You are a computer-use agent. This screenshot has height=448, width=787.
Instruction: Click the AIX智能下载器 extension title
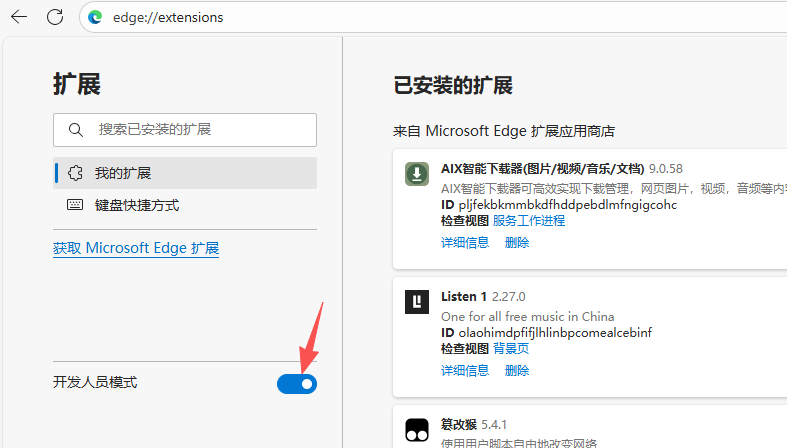point(543,169)
